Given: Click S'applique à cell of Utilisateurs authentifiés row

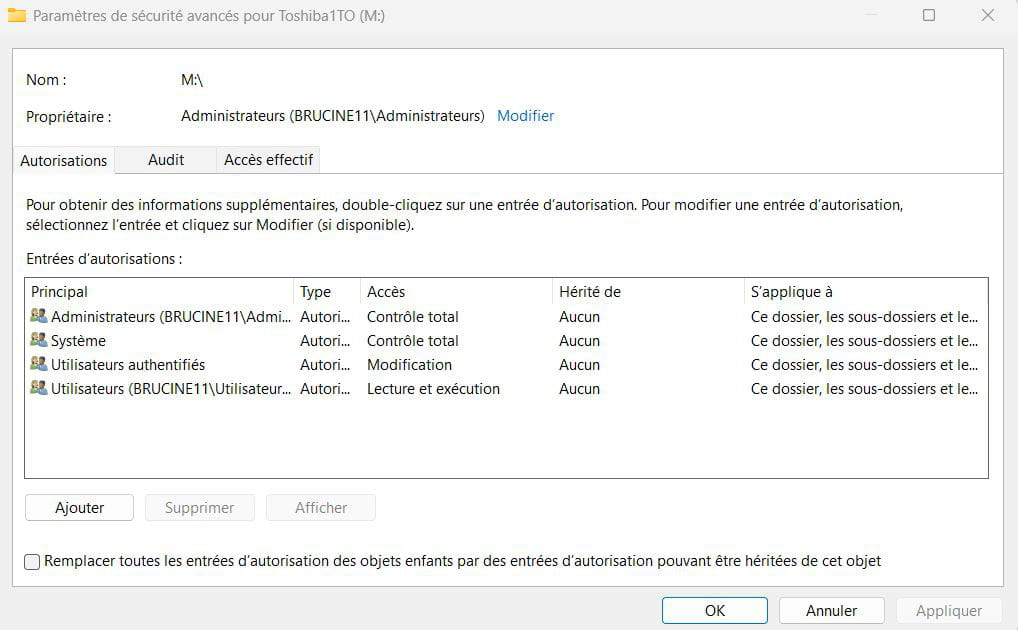Looking at the screenshot, I should (864, 364).
